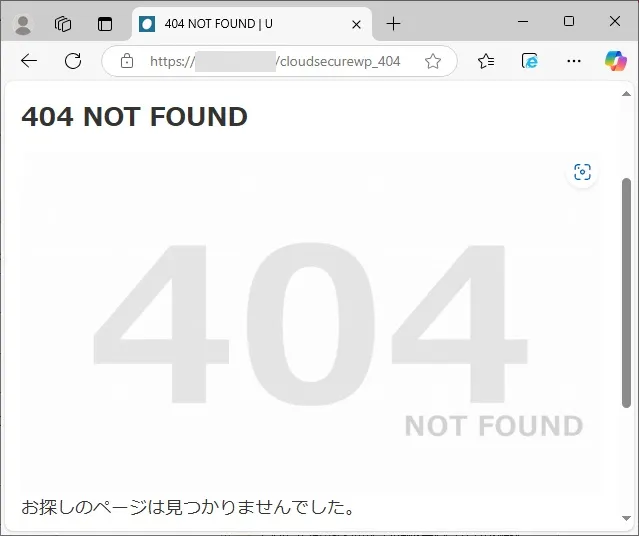This screenshot has width=639, height=536.
Task: Open the tab actions menu icon
Action: coord(105,24)
